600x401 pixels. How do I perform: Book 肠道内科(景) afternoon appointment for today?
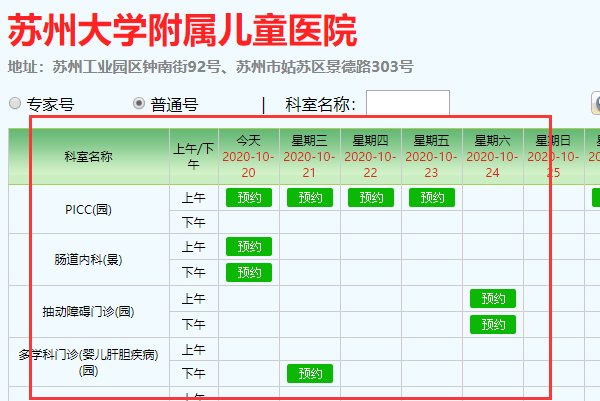249,272
